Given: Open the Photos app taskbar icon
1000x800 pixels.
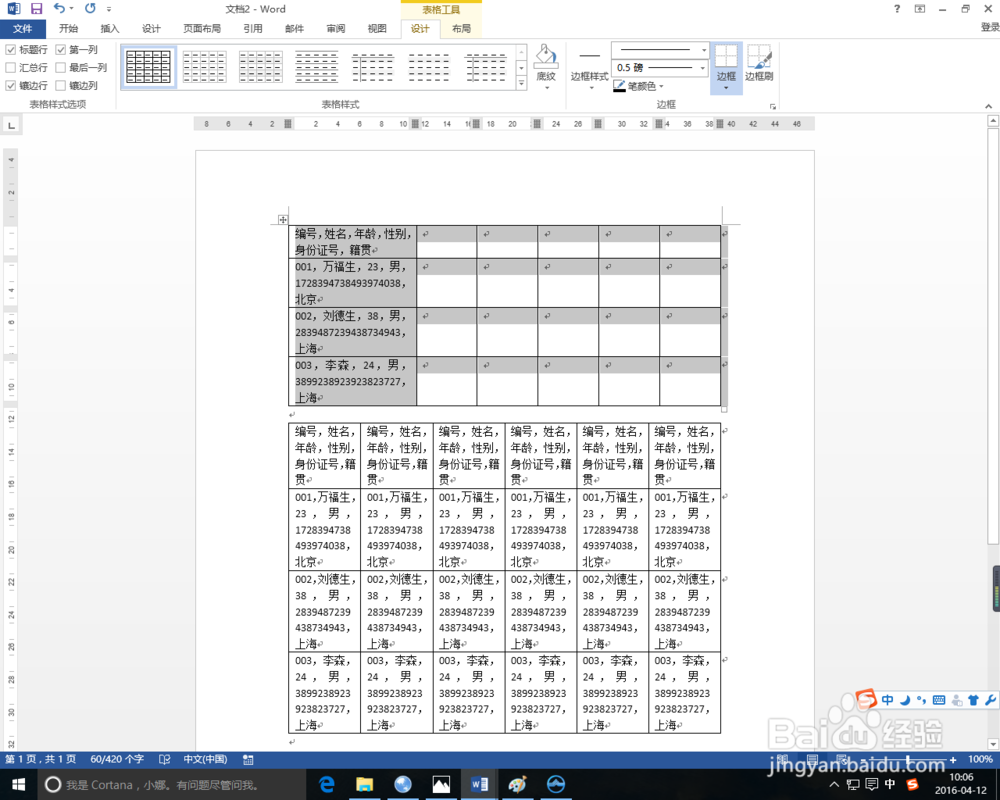Looking at the screenshot, I should point(441,784).
